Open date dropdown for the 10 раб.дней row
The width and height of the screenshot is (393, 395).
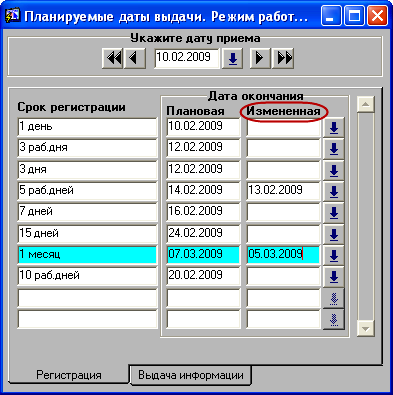(x=334, y=277)
